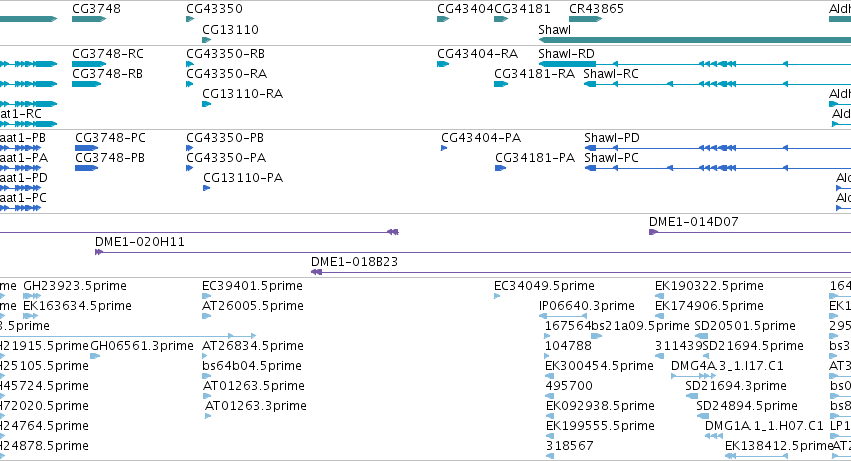
Task: Click the EC39401.5prime EST label
Action: pos(252,286)
